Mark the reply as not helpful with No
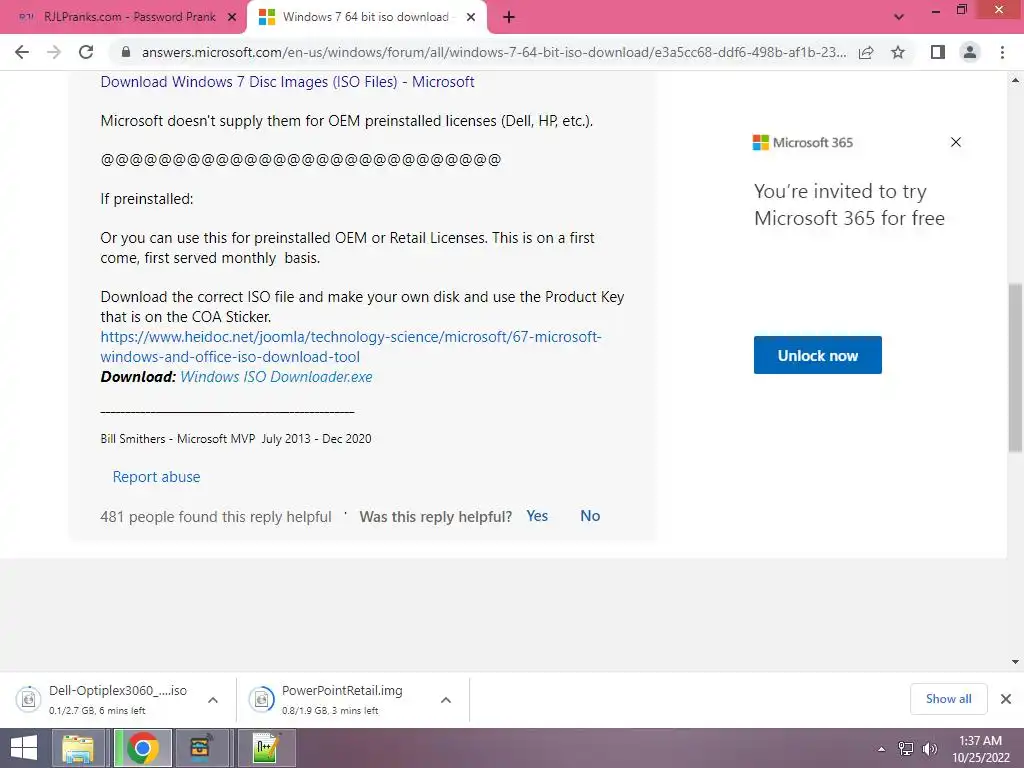 point(590,516)
